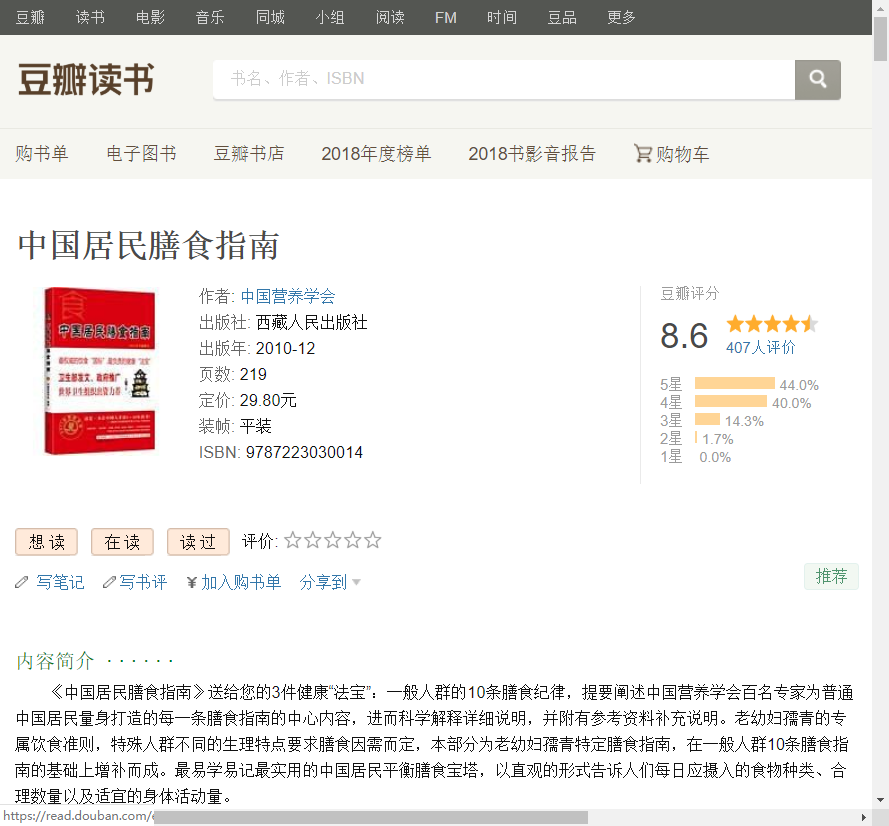Viewport: 889px width, 826px height.
Task: Focus the 书名、作者、ISBN search field
Action: coord(504,79)
